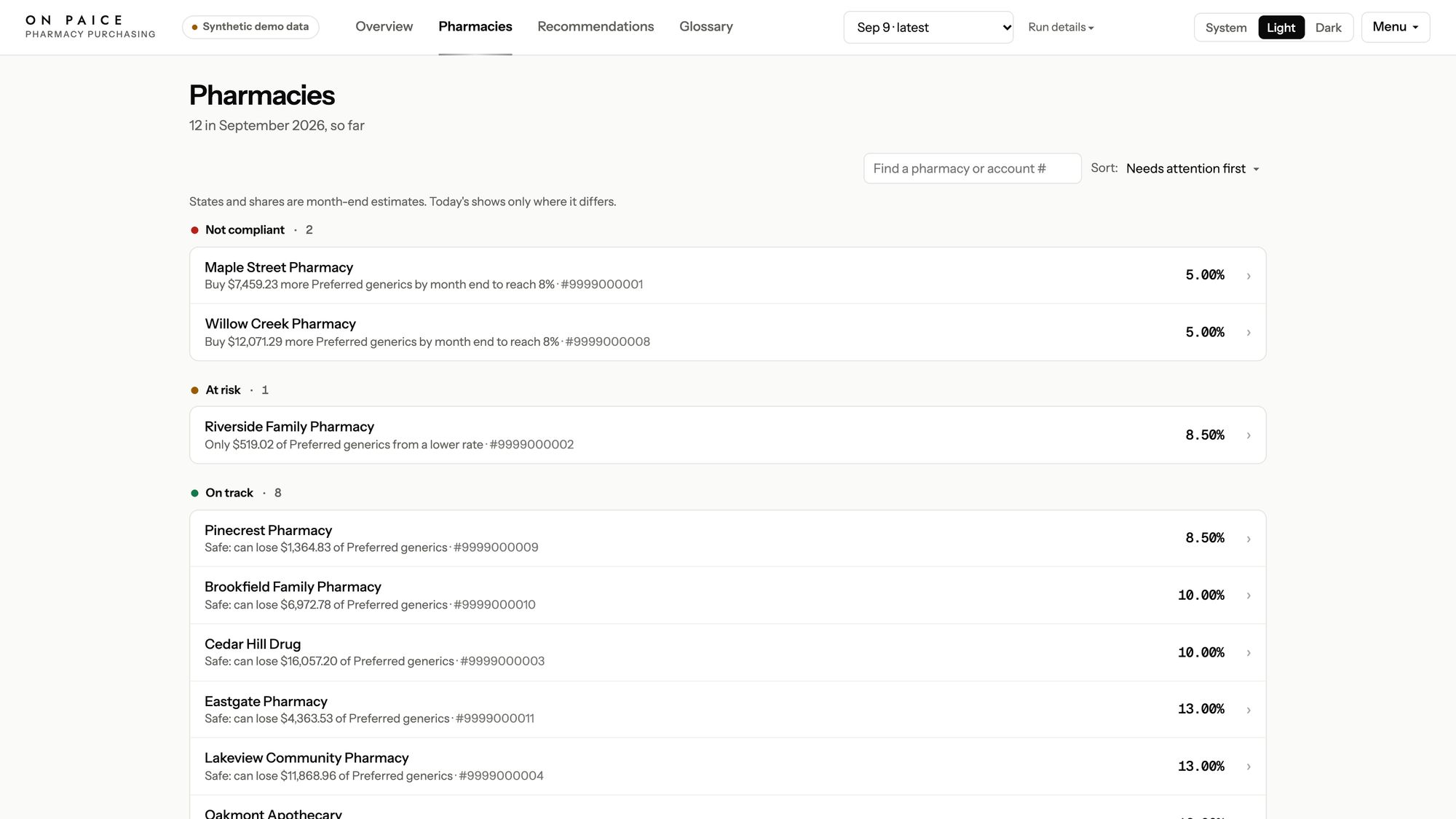Open Riverside Family Pharmacy details
This screenshot has height=819, width=1456.
pos(727,435)
